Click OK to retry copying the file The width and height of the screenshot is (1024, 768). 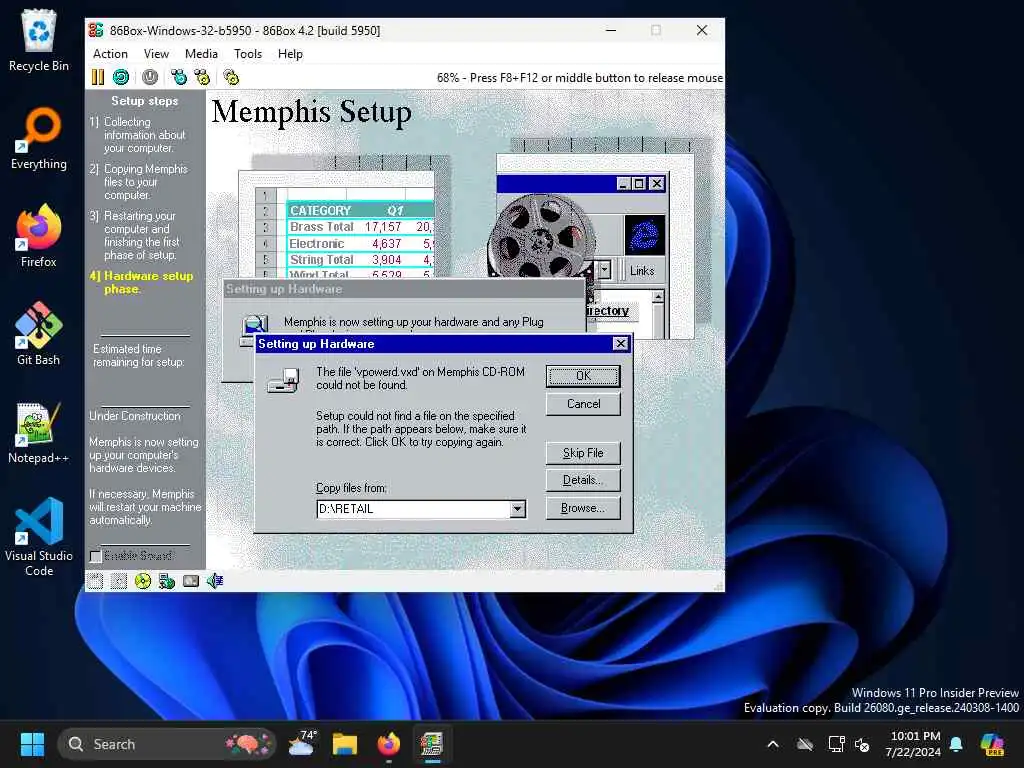[583, 376]
